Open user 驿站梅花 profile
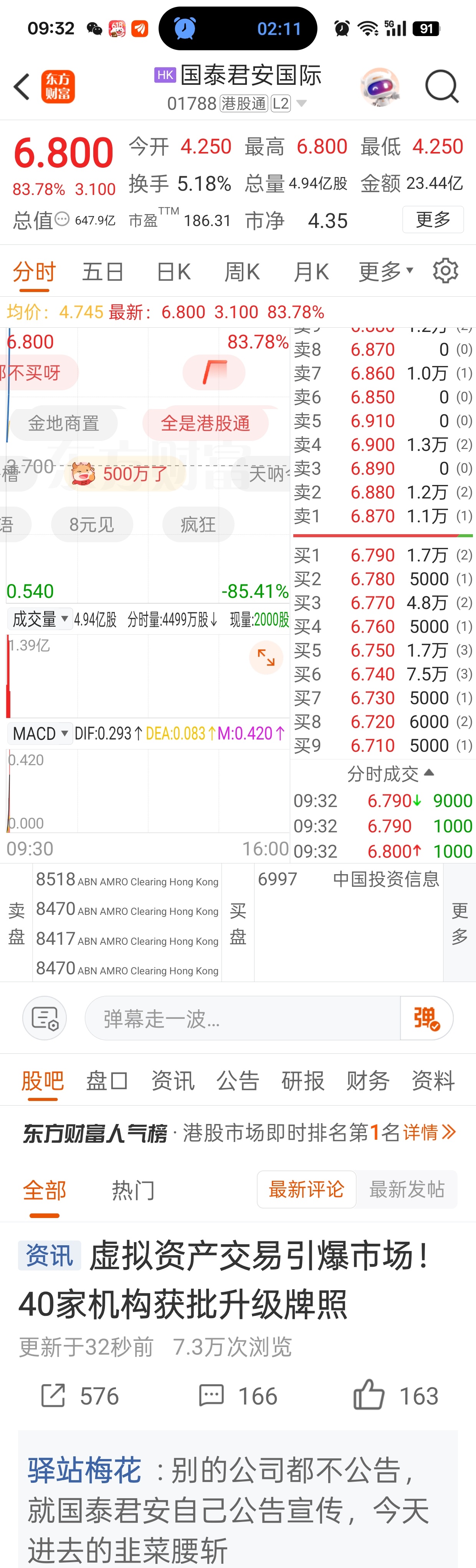The height and width of the screenshot is (1568, 476). 84,1471
